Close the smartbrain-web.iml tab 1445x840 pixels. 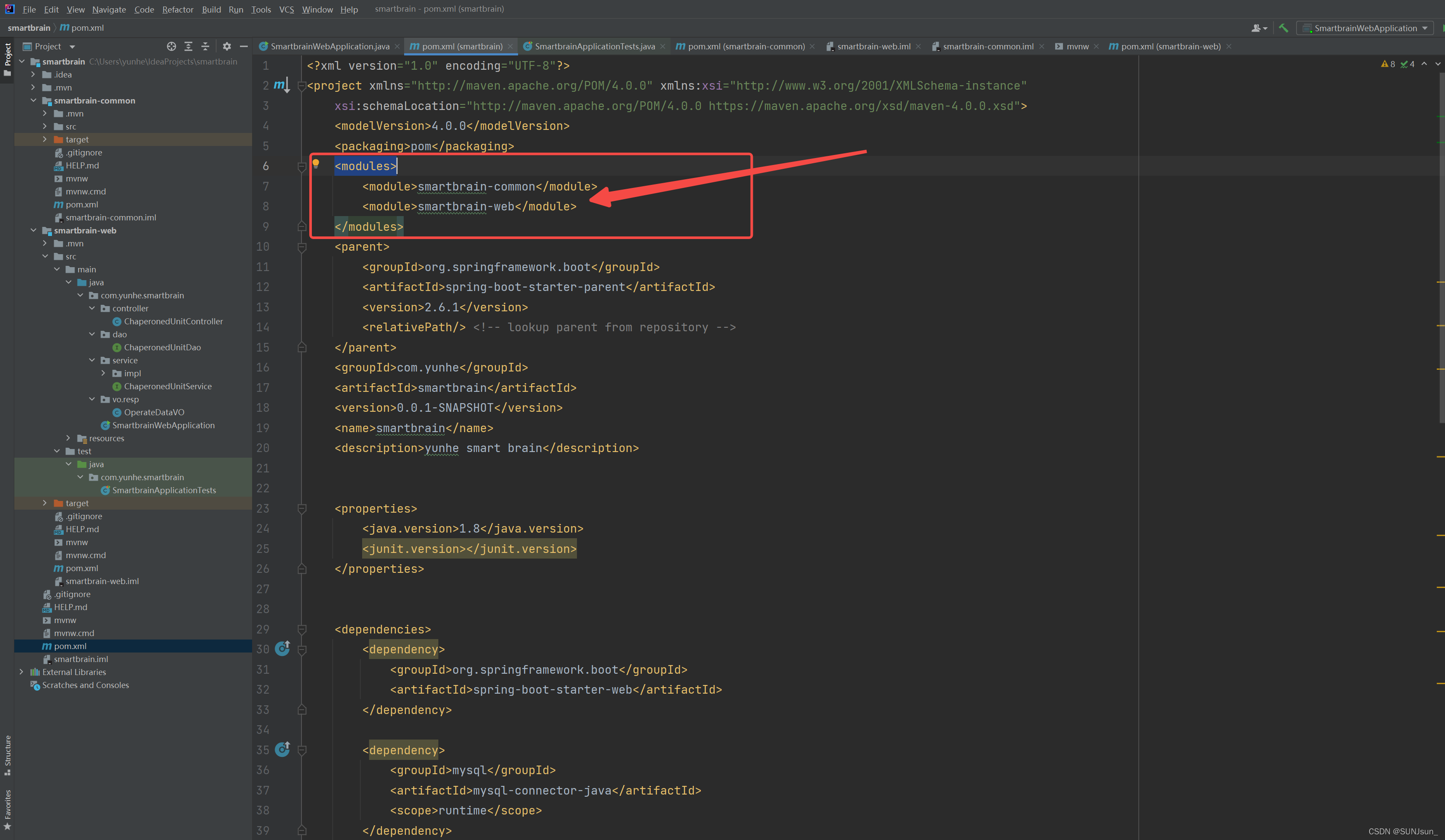click(x=918, y=47)
